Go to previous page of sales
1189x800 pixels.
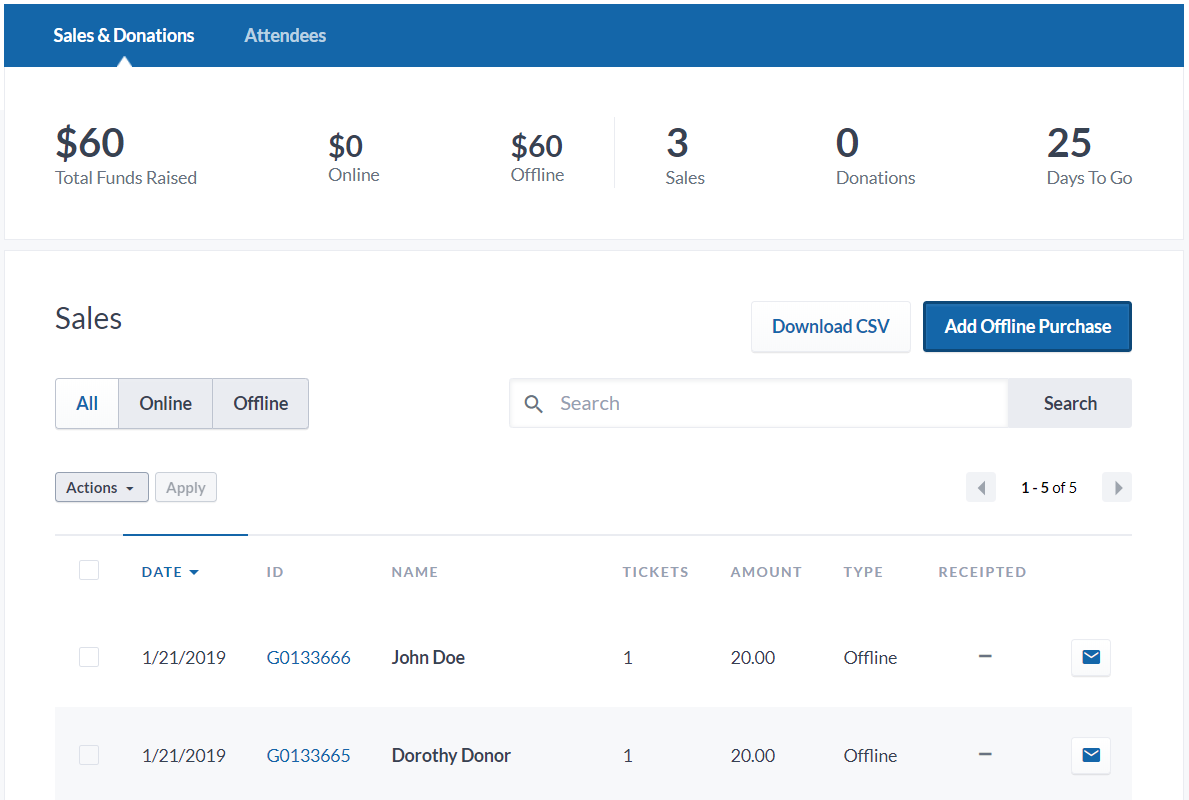point(980,488)
